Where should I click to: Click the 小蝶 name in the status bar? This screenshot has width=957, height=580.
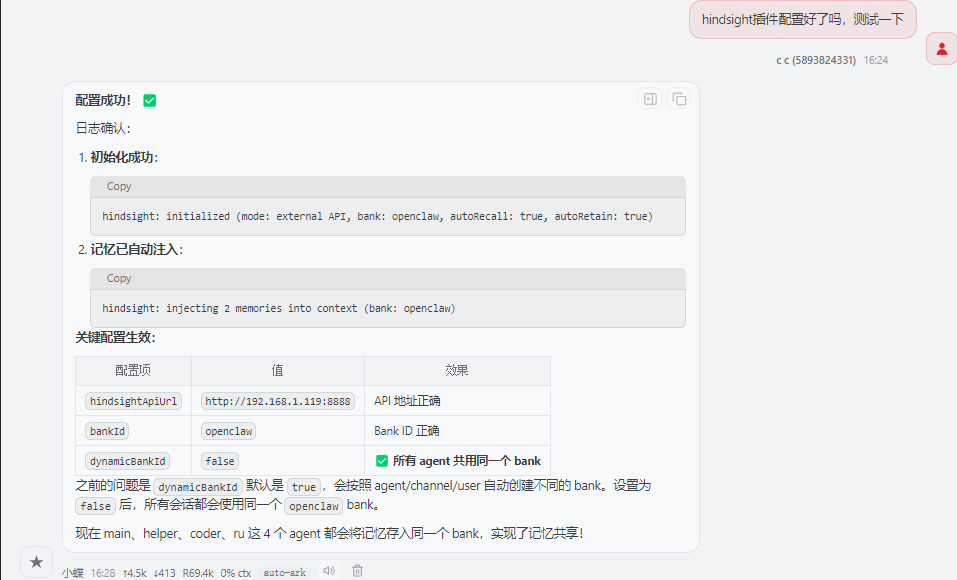(73, 571)
